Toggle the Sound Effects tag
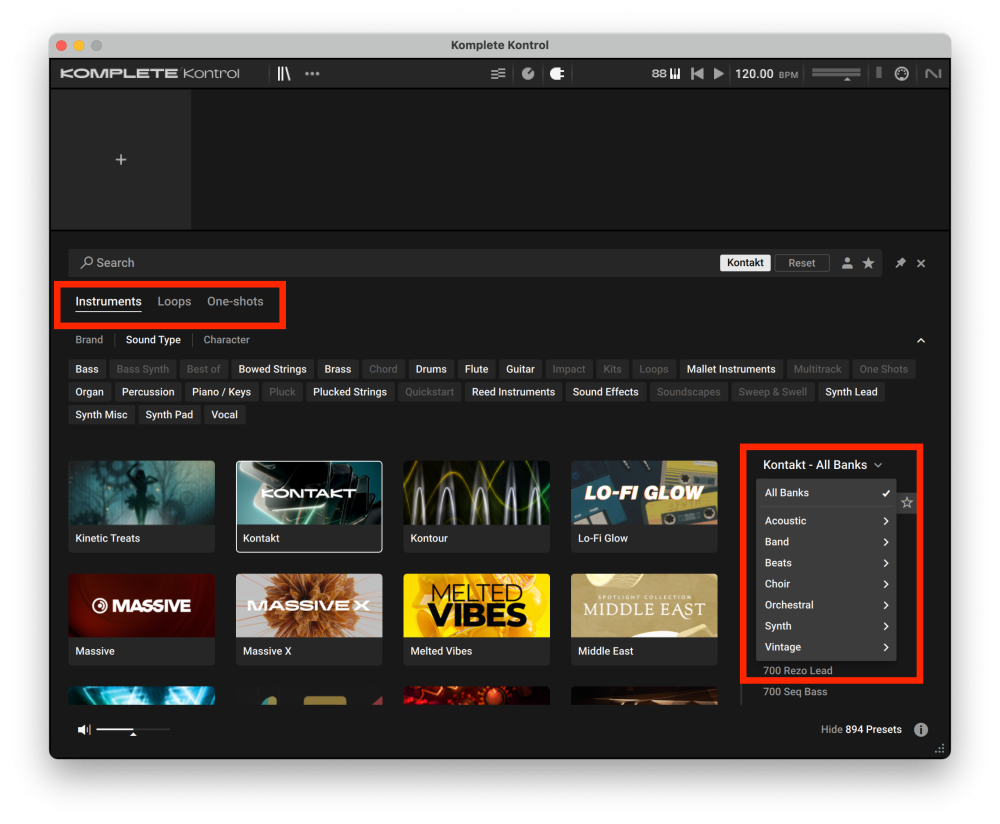1000x824 pixels. click(x=605, y=392)
